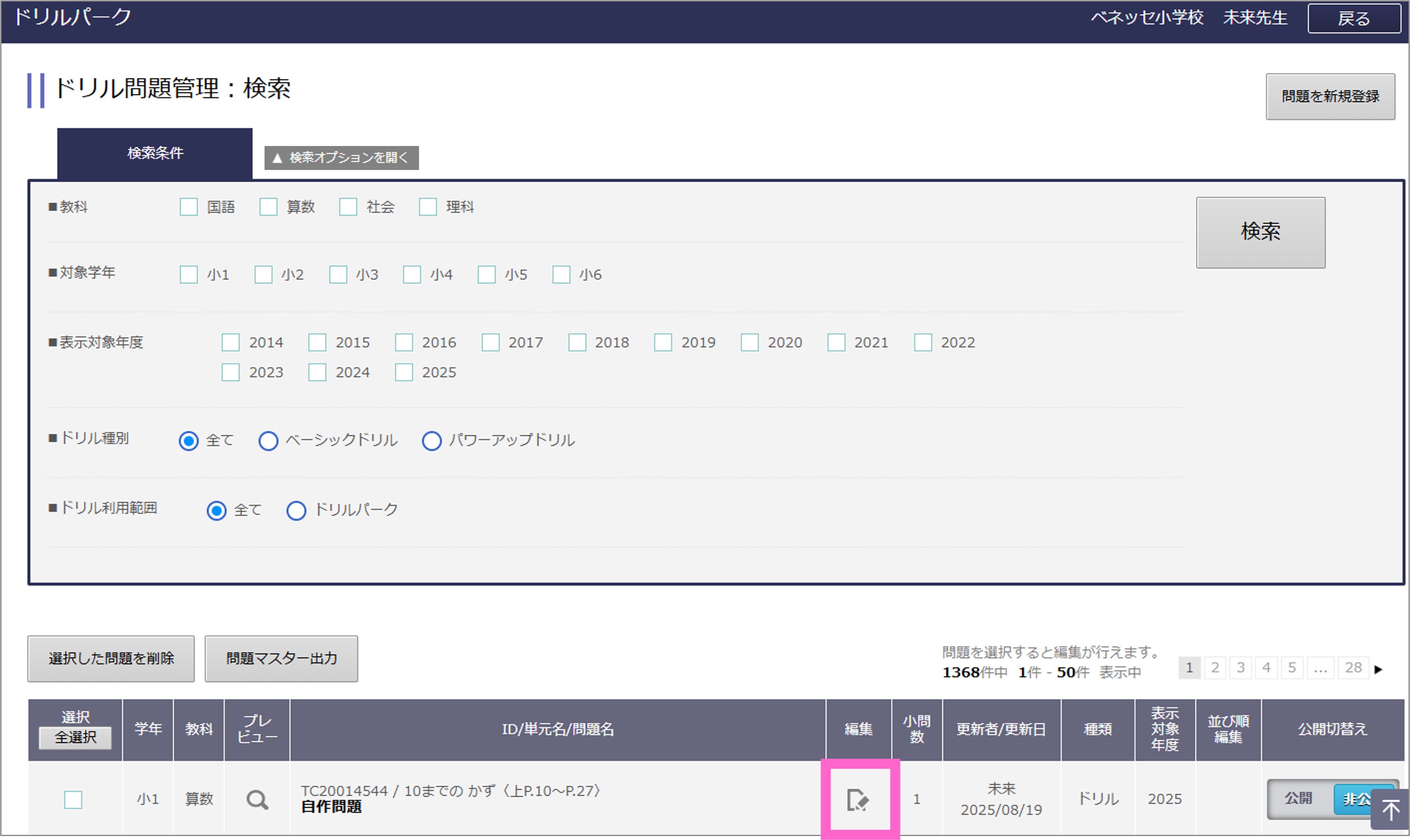Image resolution: width=1410 pixels, height=840 pixels.
Task: Select ベーシックドリル radio option
Action: tap(268, 440)
